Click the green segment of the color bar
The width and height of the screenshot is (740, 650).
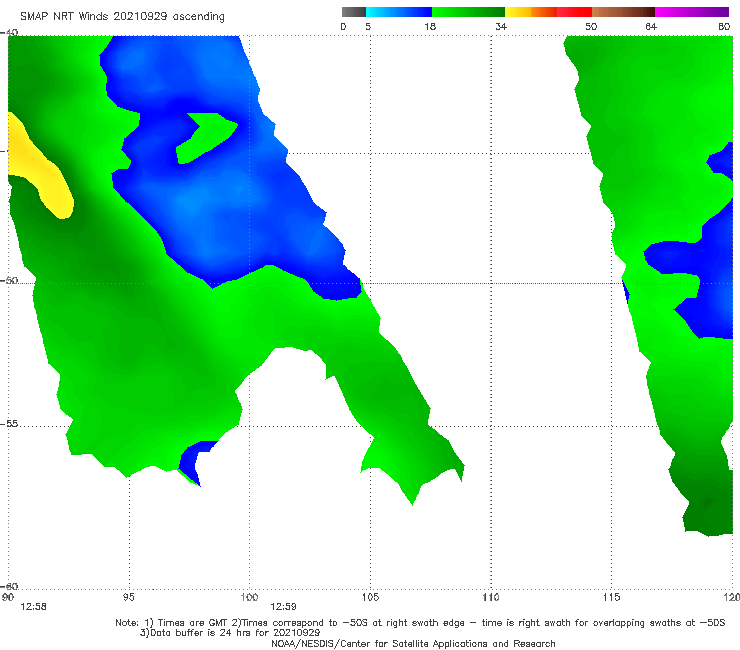[468, 12]
